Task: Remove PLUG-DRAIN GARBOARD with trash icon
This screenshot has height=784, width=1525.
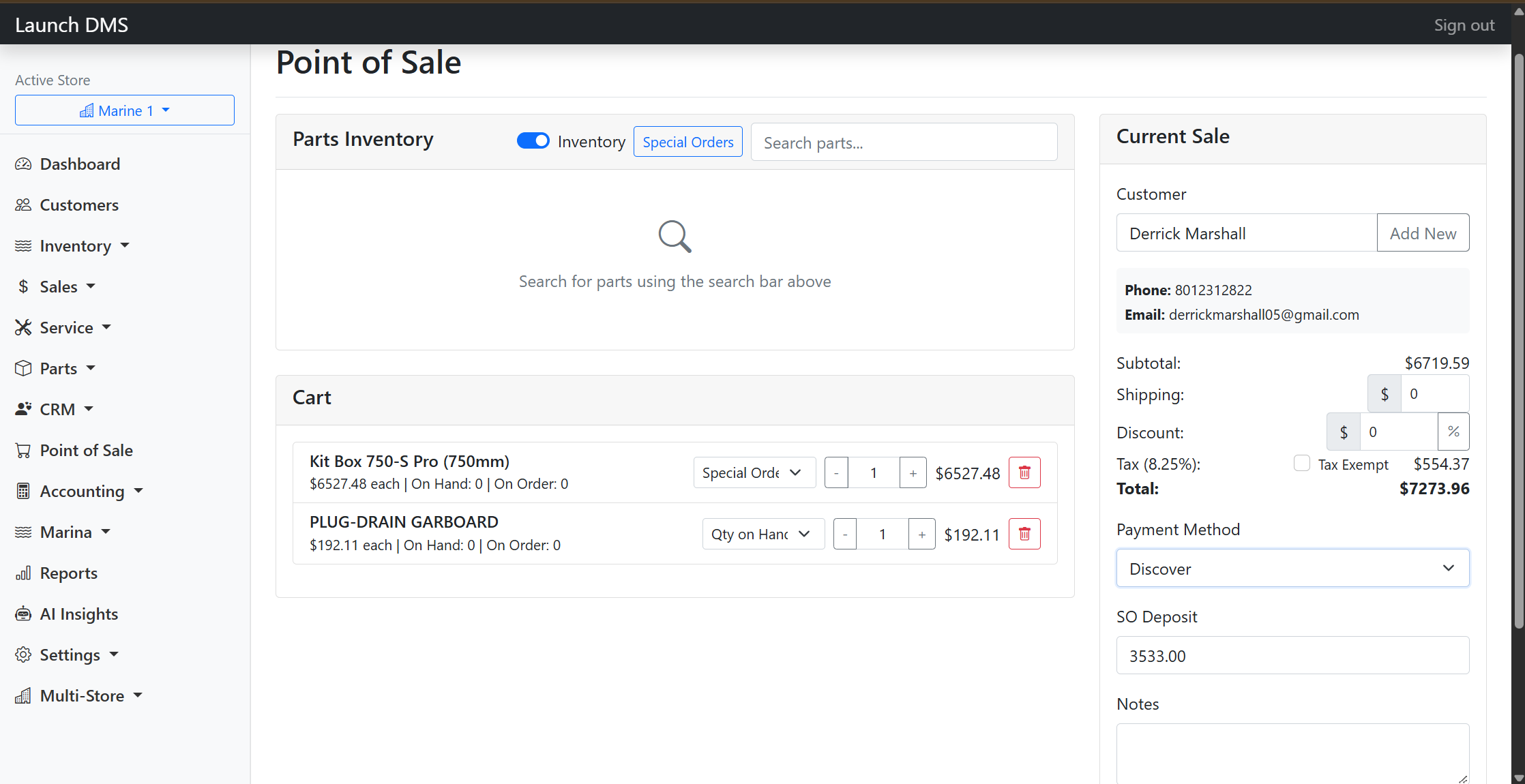Action: [x=1024, y=534]
